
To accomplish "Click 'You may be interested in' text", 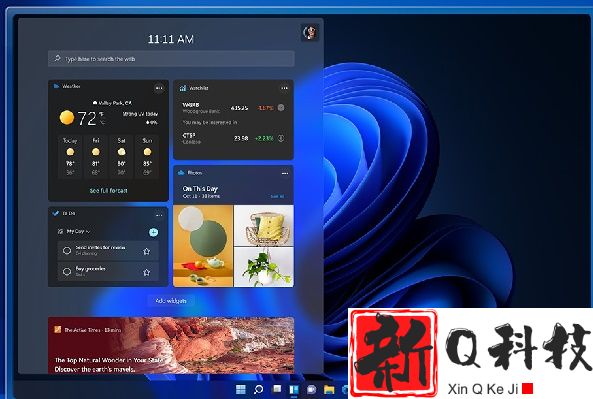I will point(210,123).
